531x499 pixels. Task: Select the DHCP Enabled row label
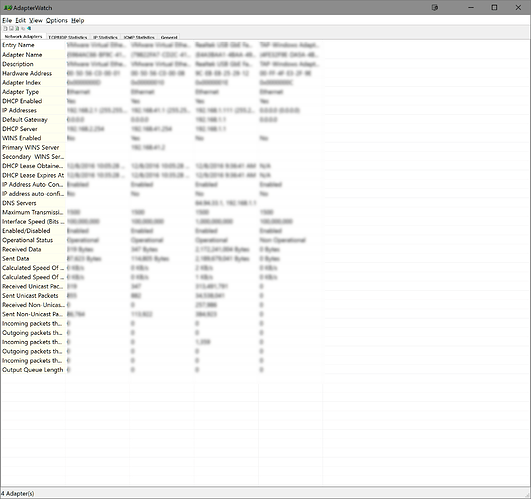22,101
